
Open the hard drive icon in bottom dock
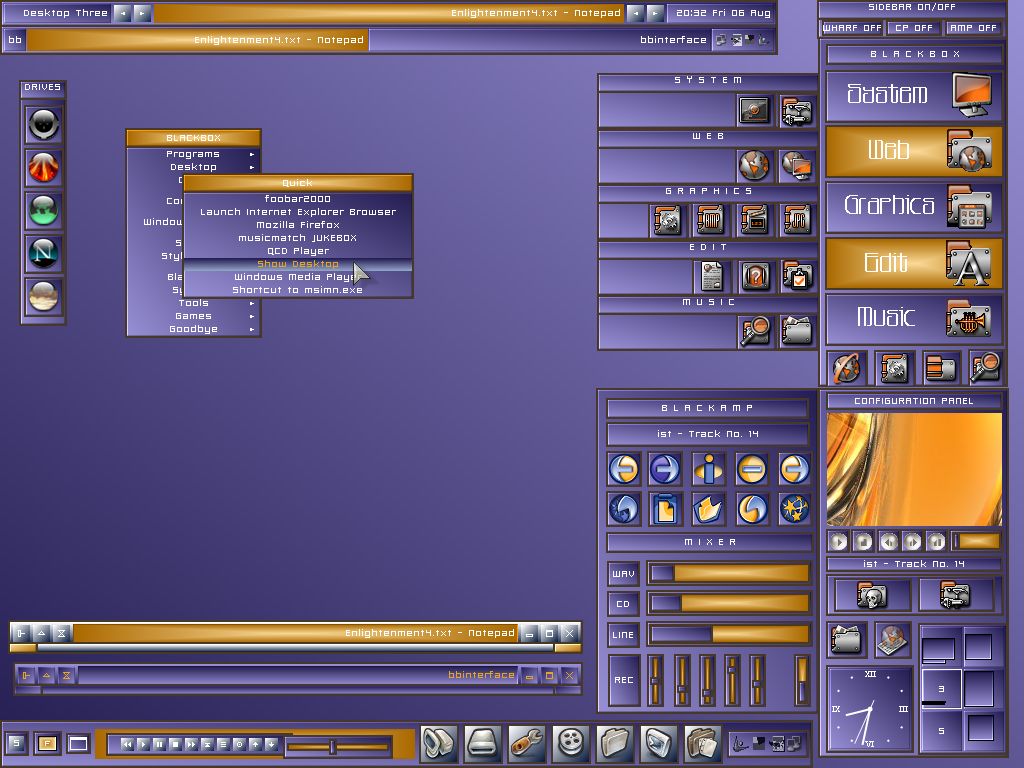point(483,743)
